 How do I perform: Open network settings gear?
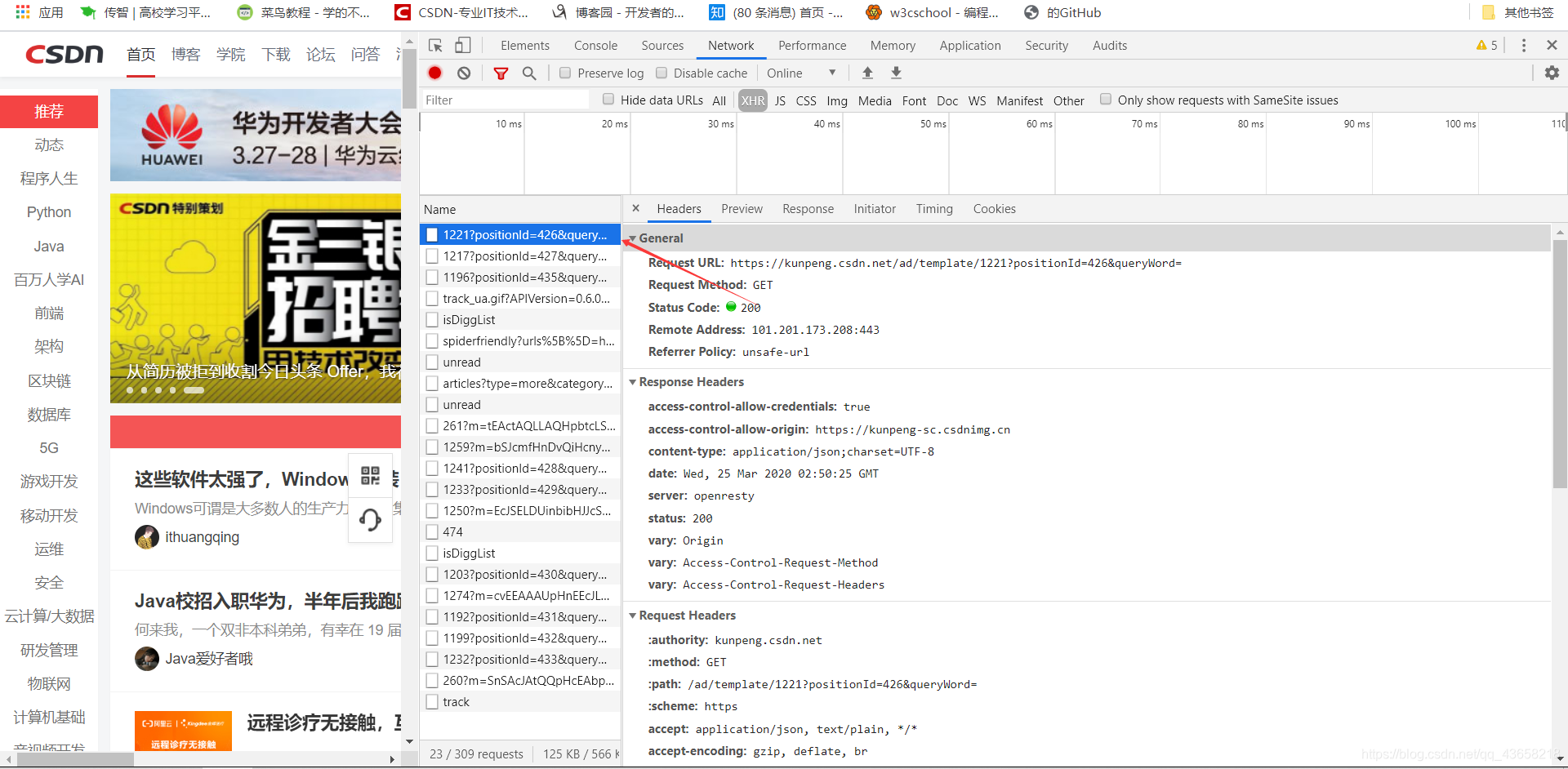point(1552,73)
